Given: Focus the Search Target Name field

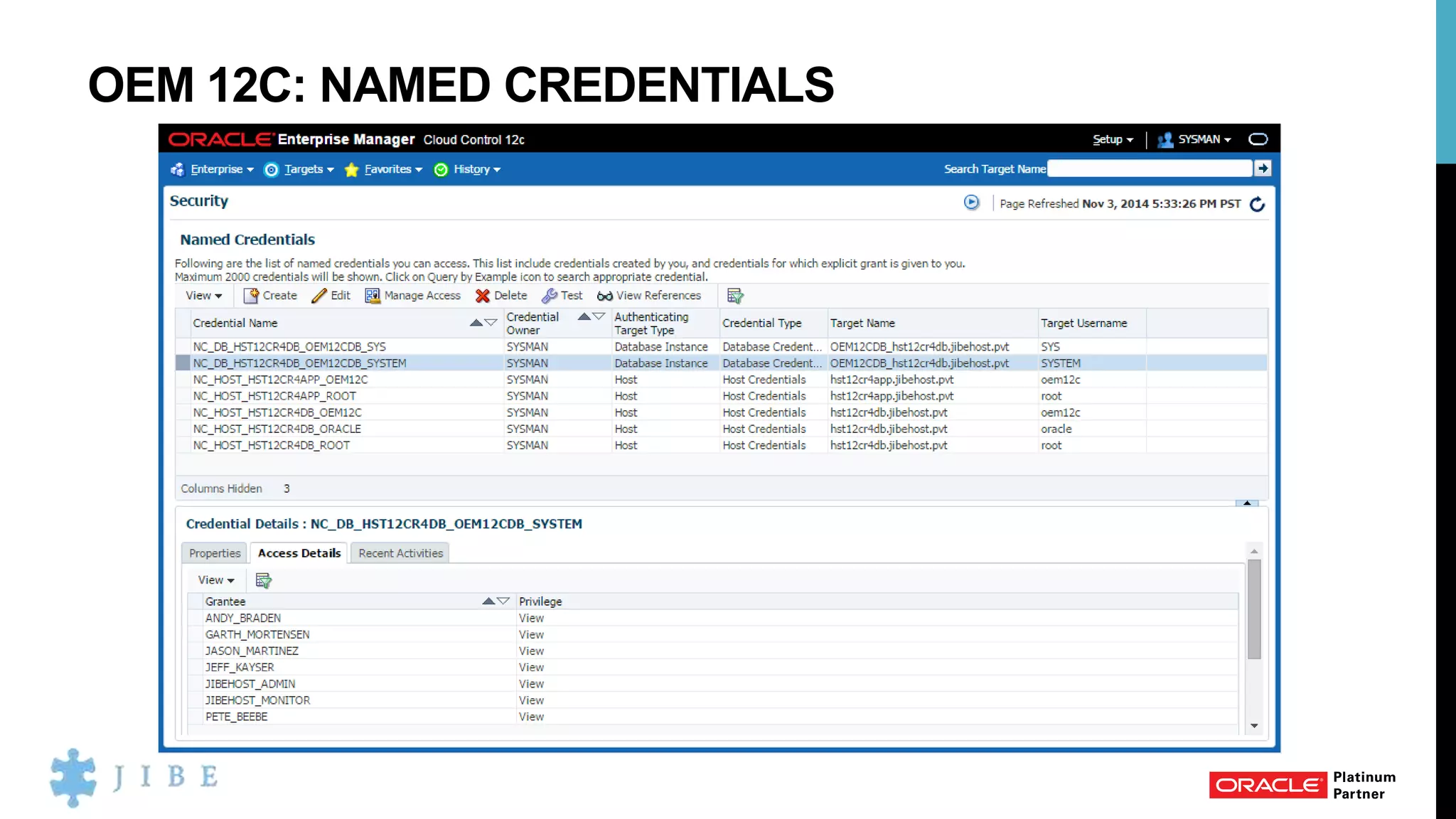Looking at the screenshot, I should click(1150, 168).
